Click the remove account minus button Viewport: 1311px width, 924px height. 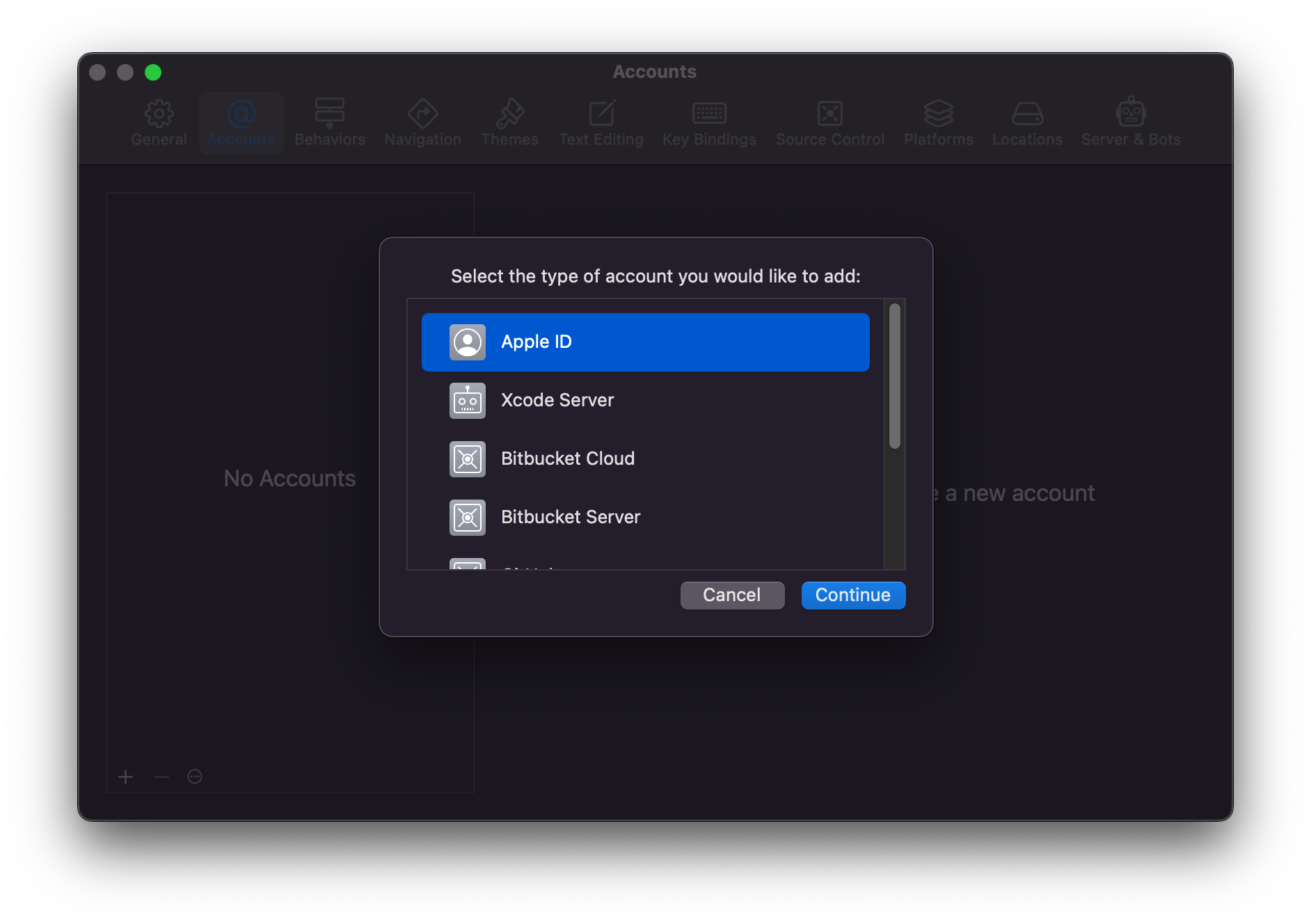click(161, 776)
